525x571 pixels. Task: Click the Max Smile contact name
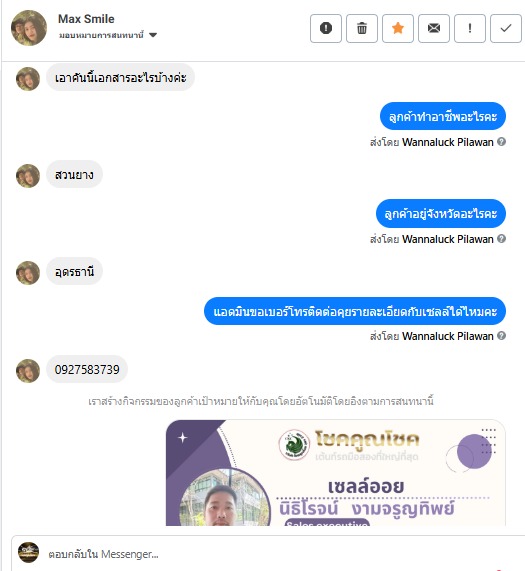pos(86,19)
